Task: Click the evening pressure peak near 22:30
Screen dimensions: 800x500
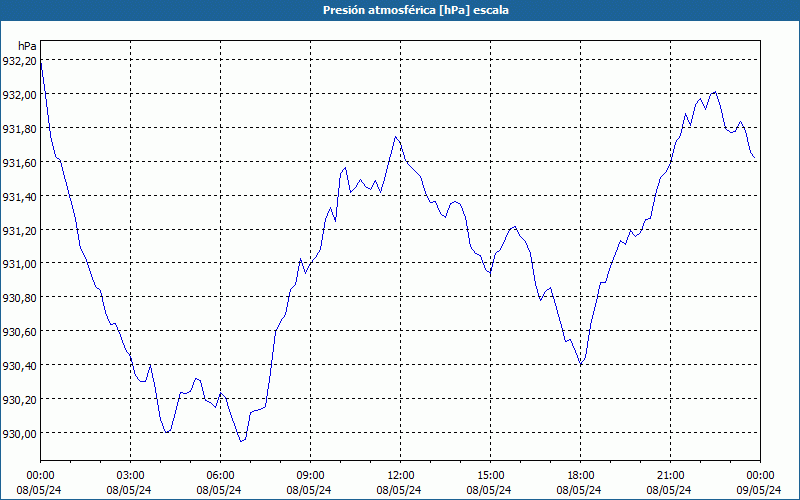Action: pyautogui.click(x=716, y=92)
